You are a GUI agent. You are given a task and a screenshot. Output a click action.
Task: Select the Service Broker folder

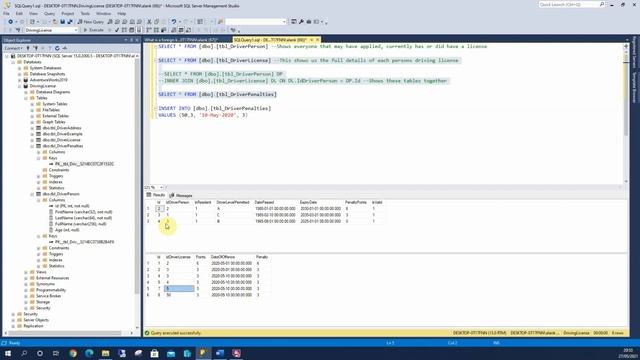point(48,296)
